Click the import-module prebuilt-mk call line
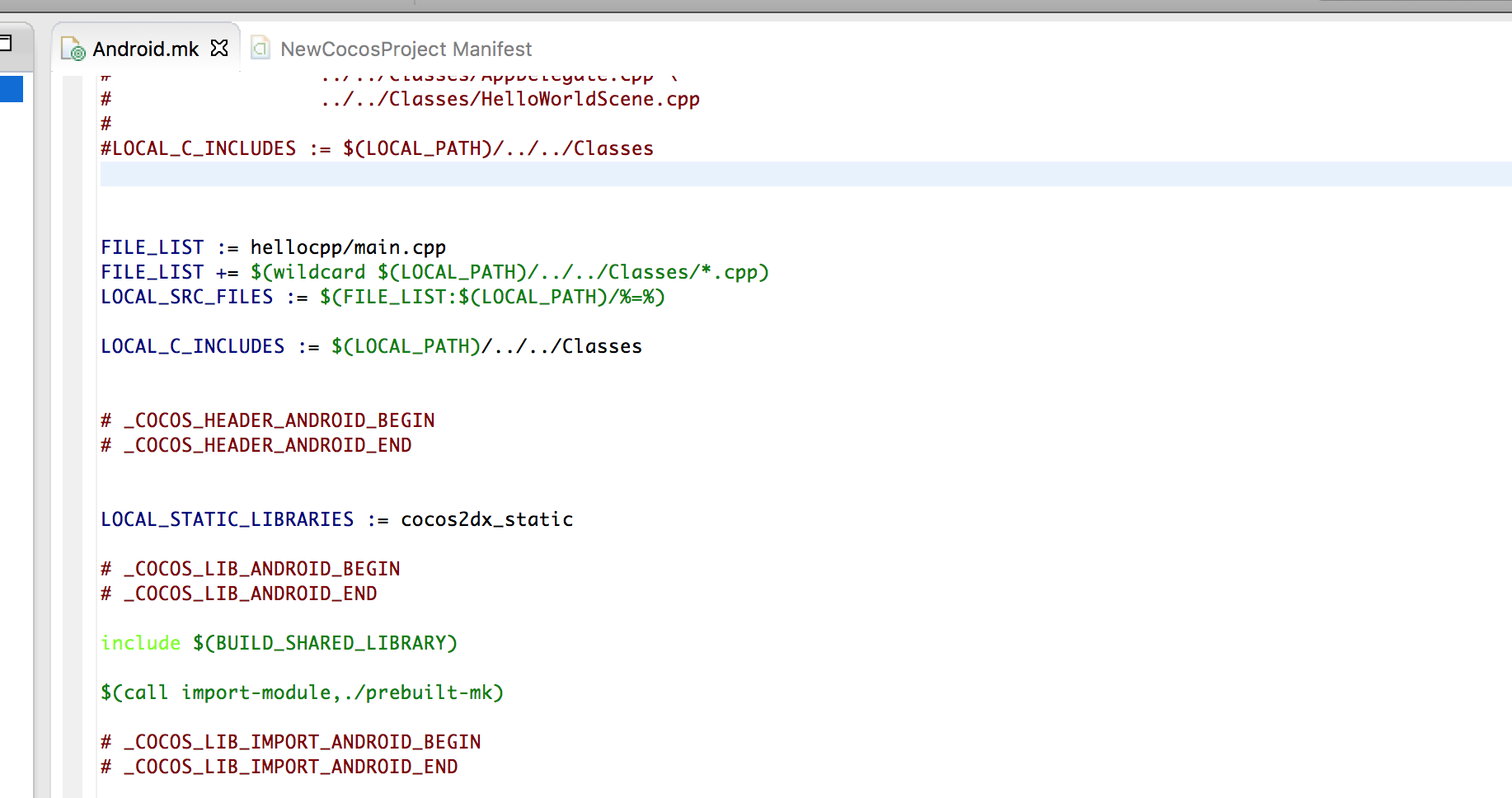This screenshot has width=1512, height=798. [x=302, y=692]
